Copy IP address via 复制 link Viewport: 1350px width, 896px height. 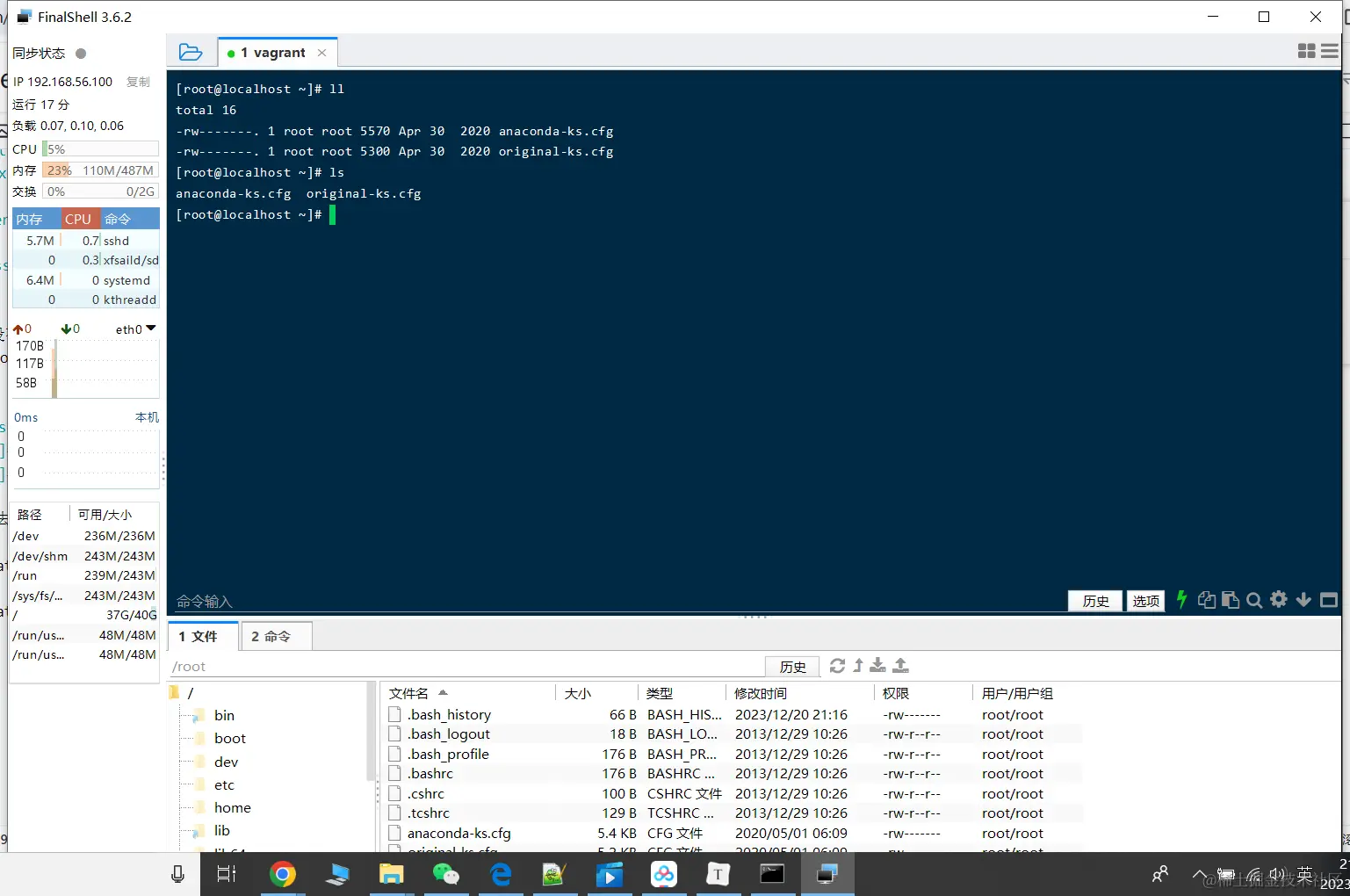[138, 82]
